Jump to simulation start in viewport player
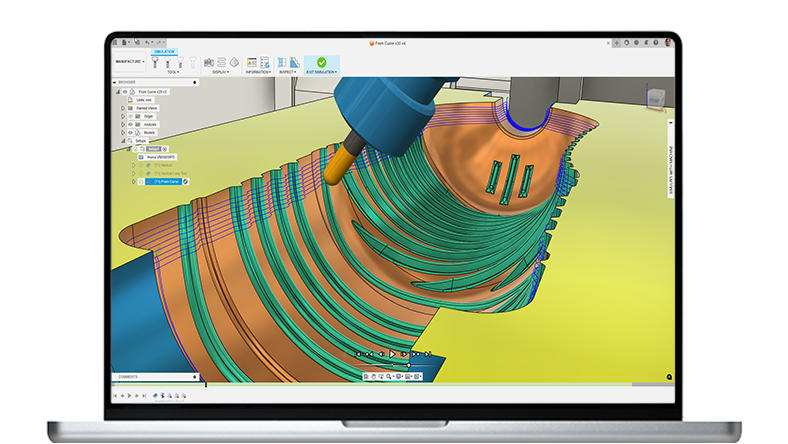This screenshot has width=788, height=444. point(358,354)
